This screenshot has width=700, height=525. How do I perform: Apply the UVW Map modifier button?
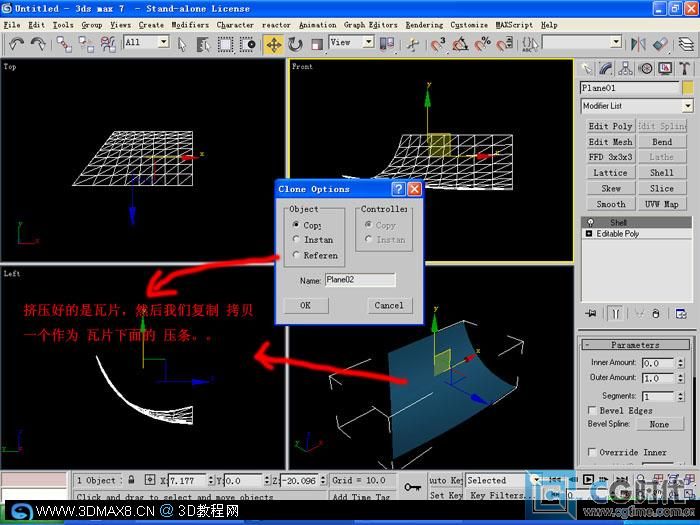662,204
